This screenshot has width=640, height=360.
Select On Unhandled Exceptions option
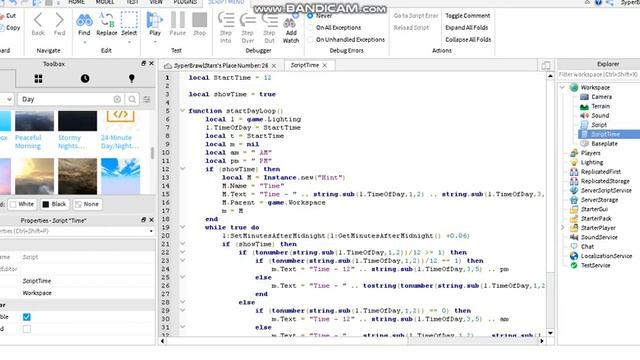pos(310,40)
